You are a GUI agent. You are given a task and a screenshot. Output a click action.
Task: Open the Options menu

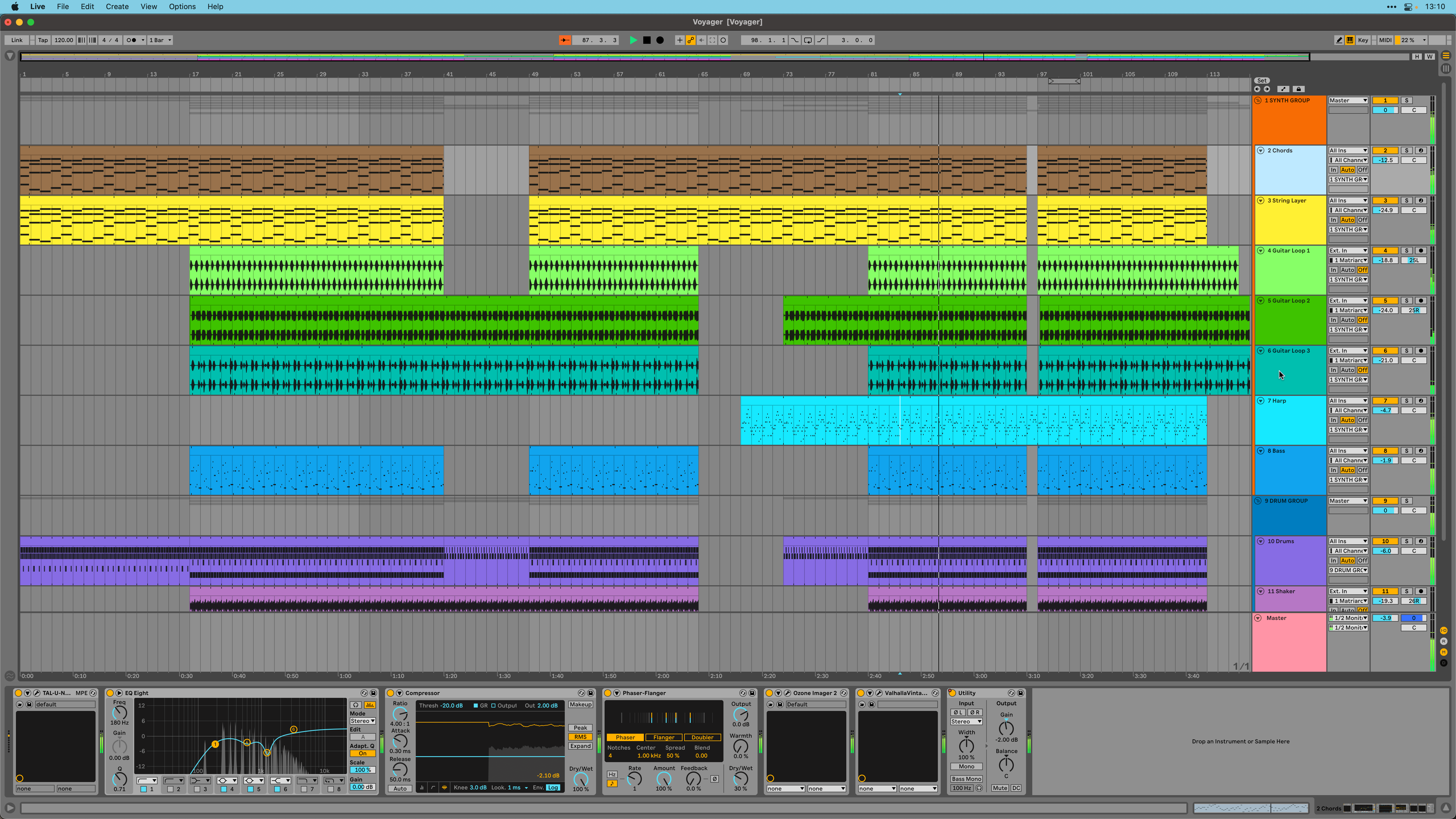[x=182, y=7]
